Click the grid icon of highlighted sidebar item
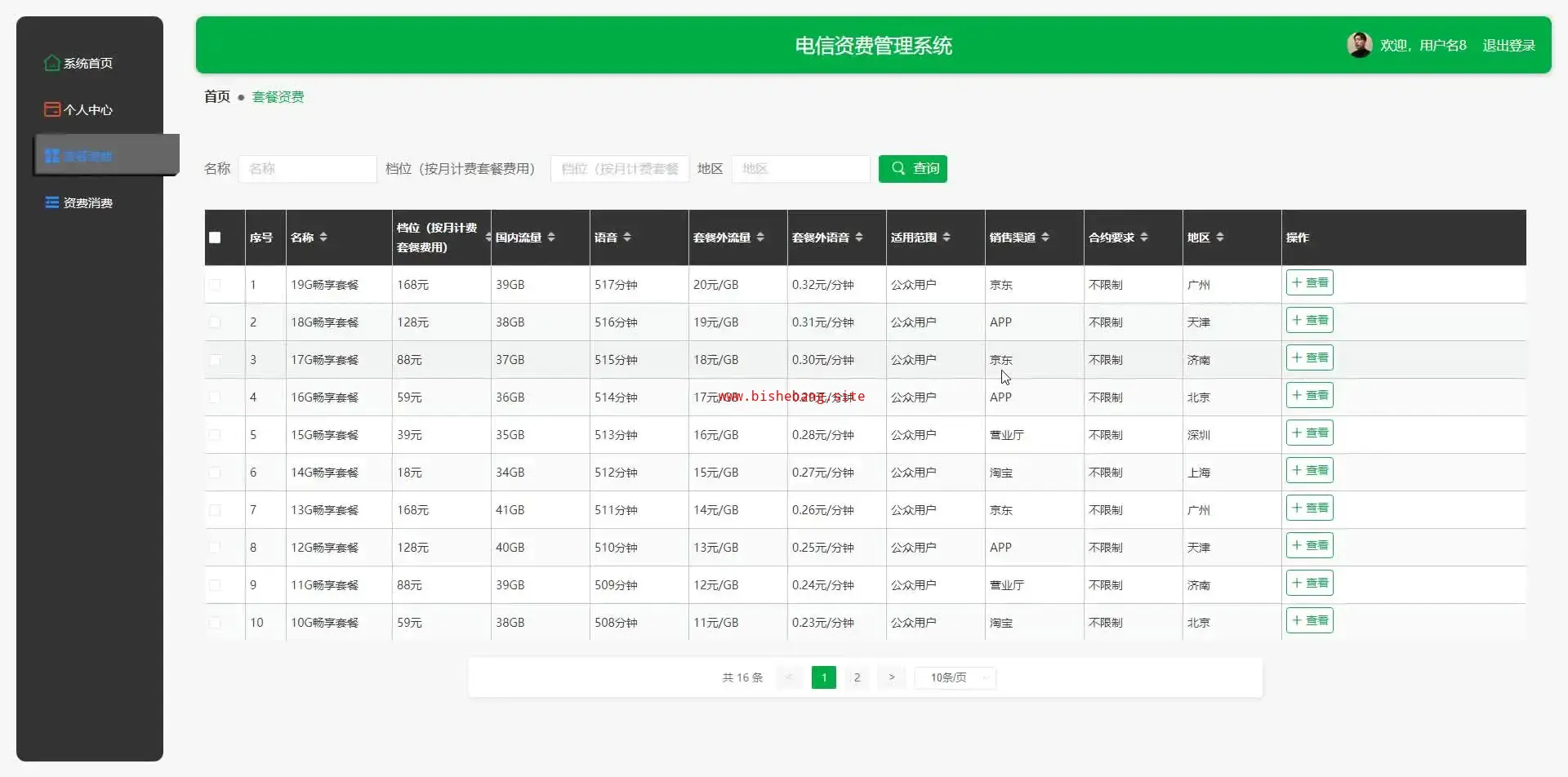The image size is (1568, 777). 52,156
